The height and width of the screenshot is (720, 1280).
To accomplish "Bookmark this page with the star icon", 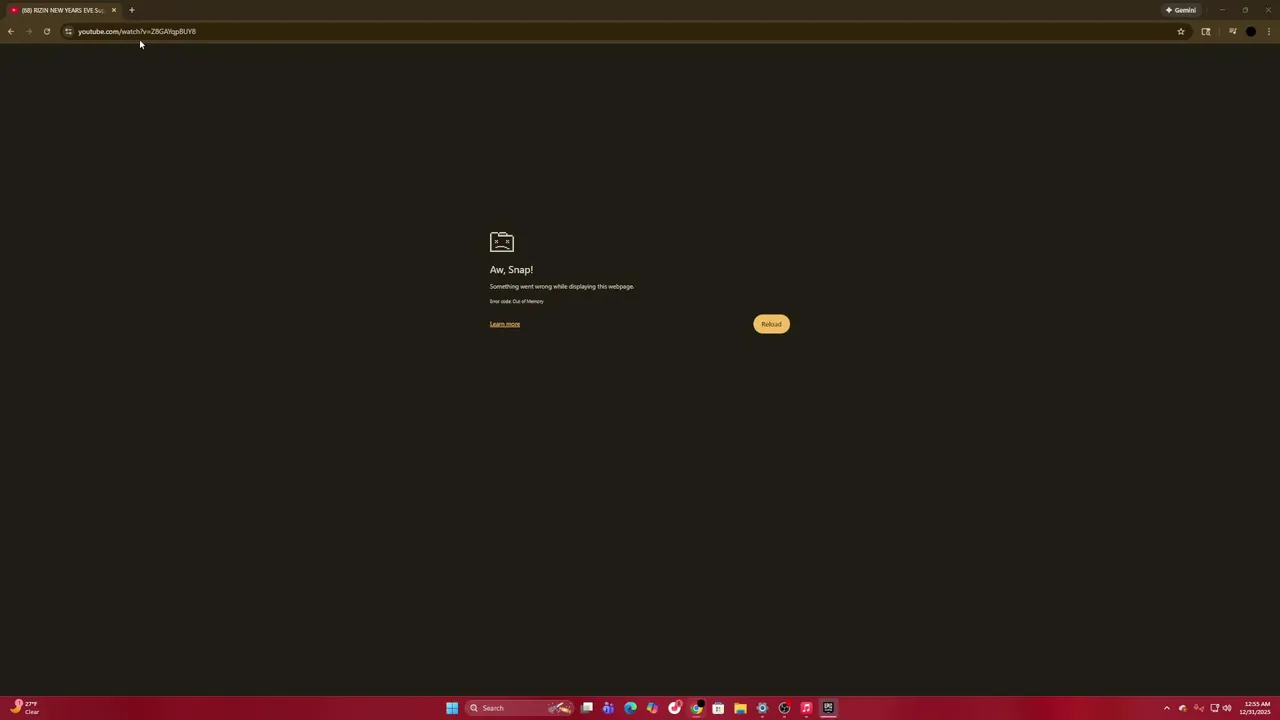I will pyautogui.click(x=1181, y=31).
